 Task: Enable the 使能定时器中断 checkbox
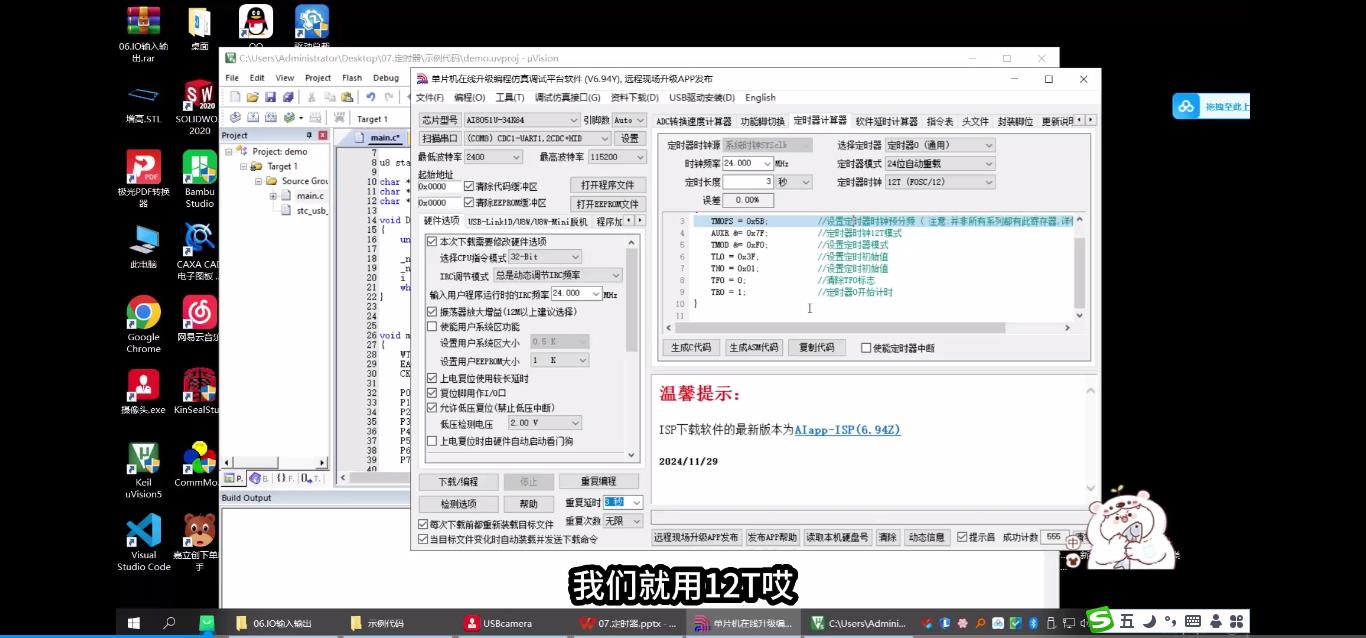867,347
